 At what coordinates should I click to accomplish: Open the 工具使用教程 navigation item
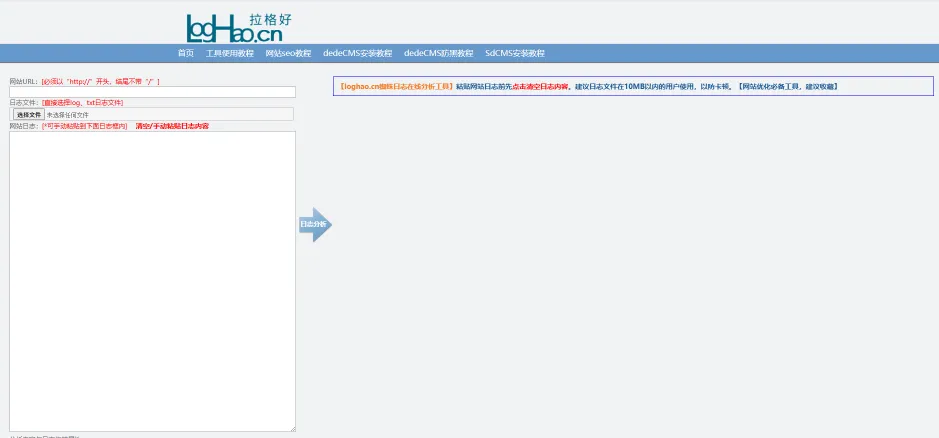click(x=230, y=53)
